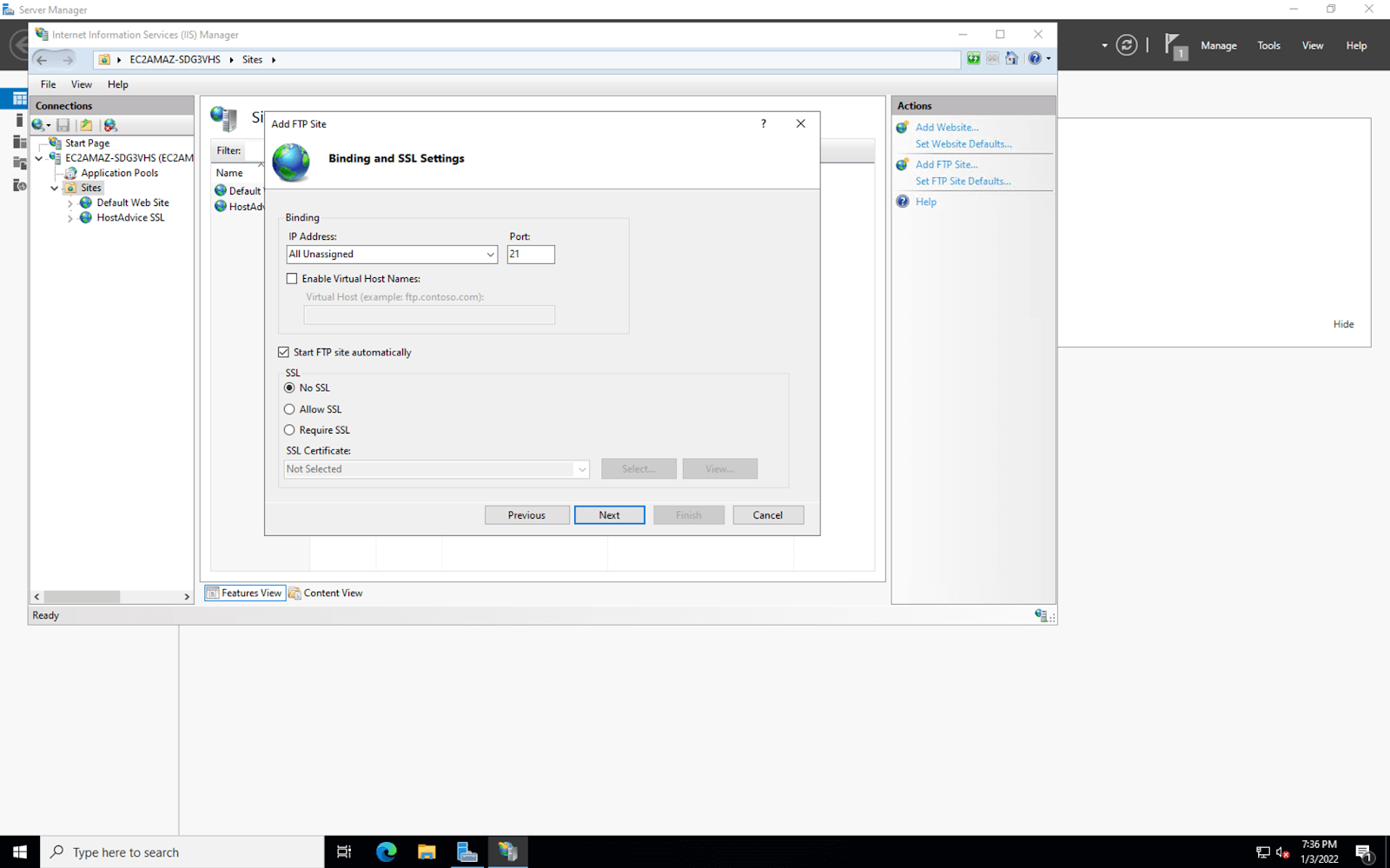Click Hide link in Server Manager
Screen dimensions: 1390x868
[x=1343, y=324]
